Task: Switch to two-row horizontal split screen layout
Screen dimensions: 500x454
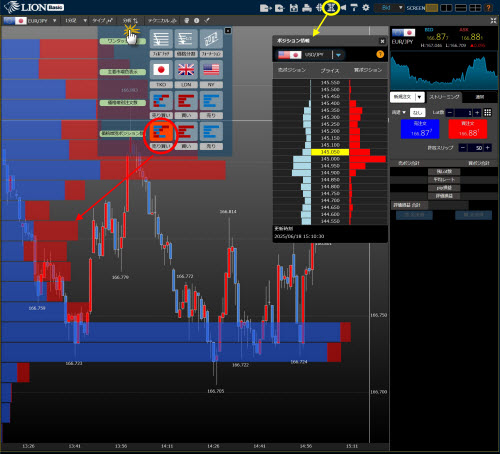Action: pyautogui.click(x=461, y=8)
